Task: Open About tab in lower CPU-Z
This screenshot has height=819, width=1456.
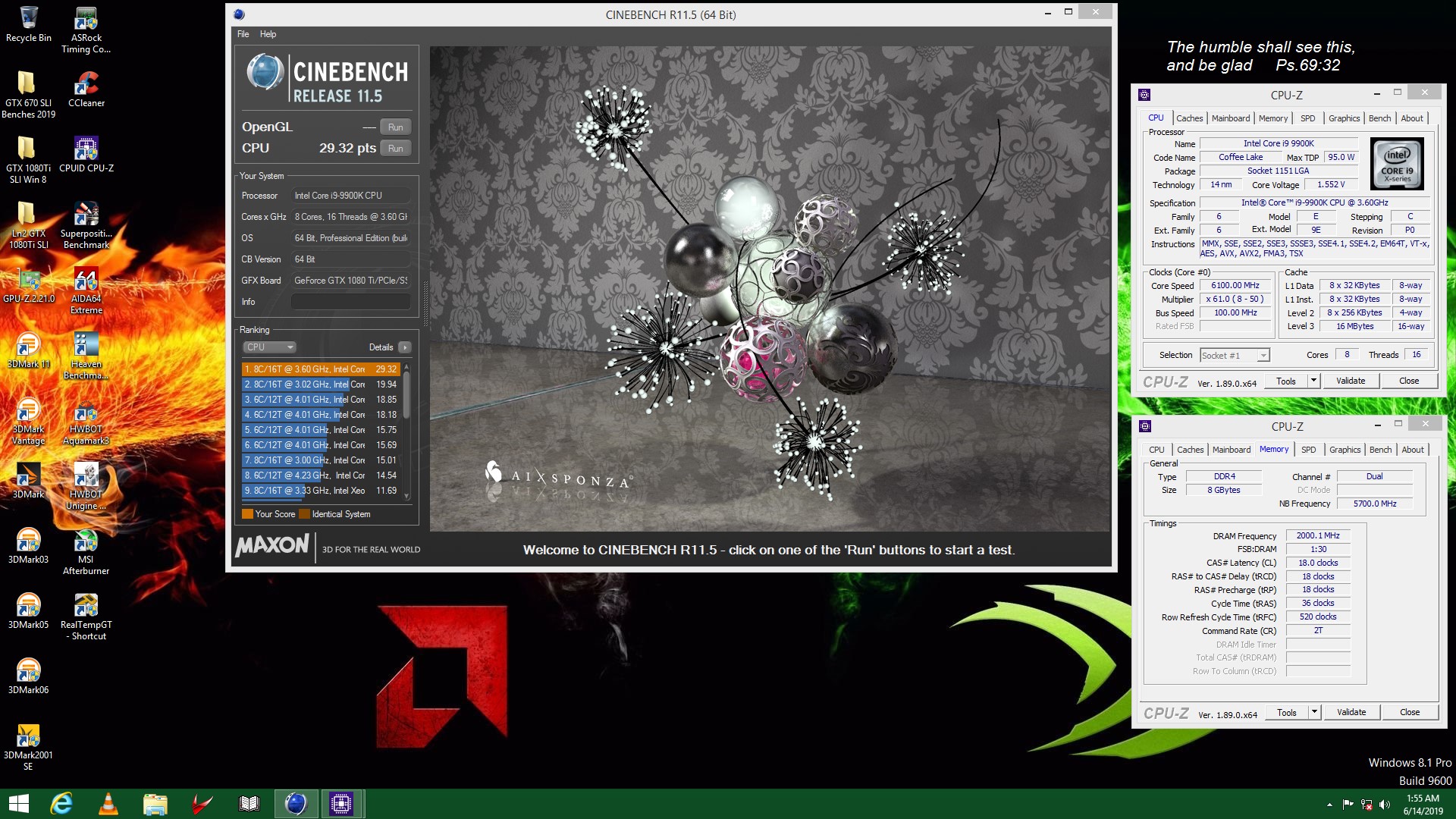Action: [1412, 450]
